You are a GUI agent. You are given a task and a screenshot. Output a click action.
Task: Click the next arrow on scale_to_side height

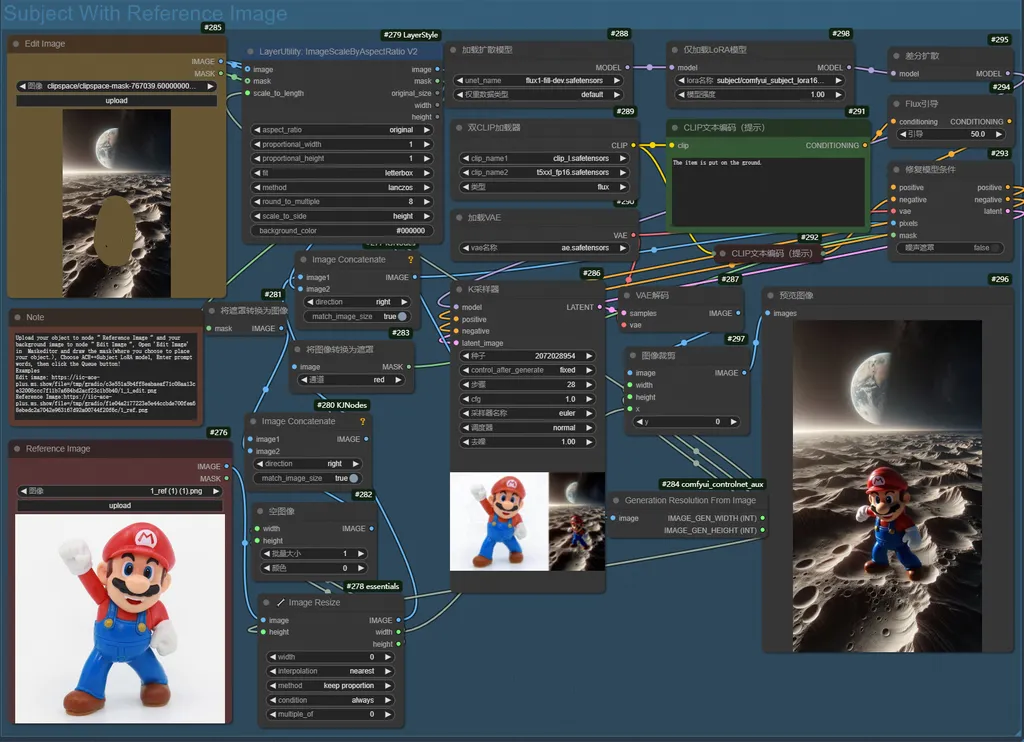point(426,216)
